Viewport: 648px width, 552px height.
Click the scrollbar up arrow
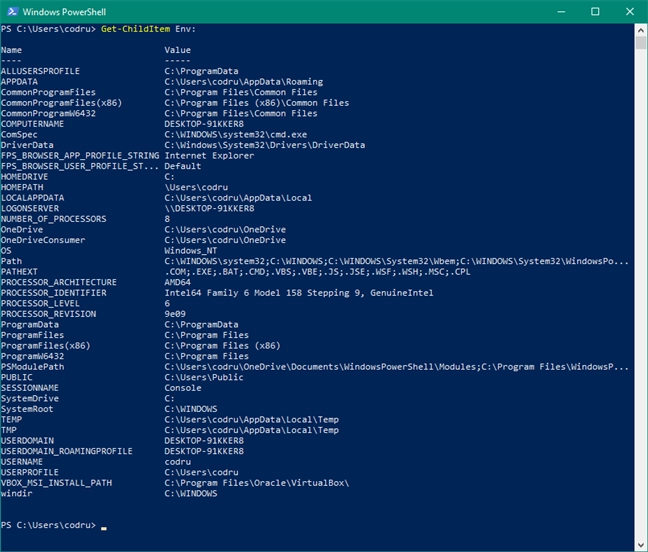click(641, 30)
